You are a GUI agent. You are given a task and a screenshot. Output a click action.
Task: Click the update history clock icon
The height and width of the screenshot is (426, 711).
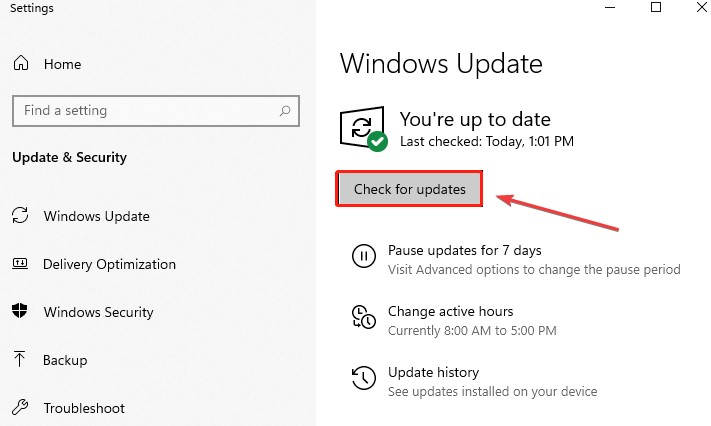click(364, 377)
